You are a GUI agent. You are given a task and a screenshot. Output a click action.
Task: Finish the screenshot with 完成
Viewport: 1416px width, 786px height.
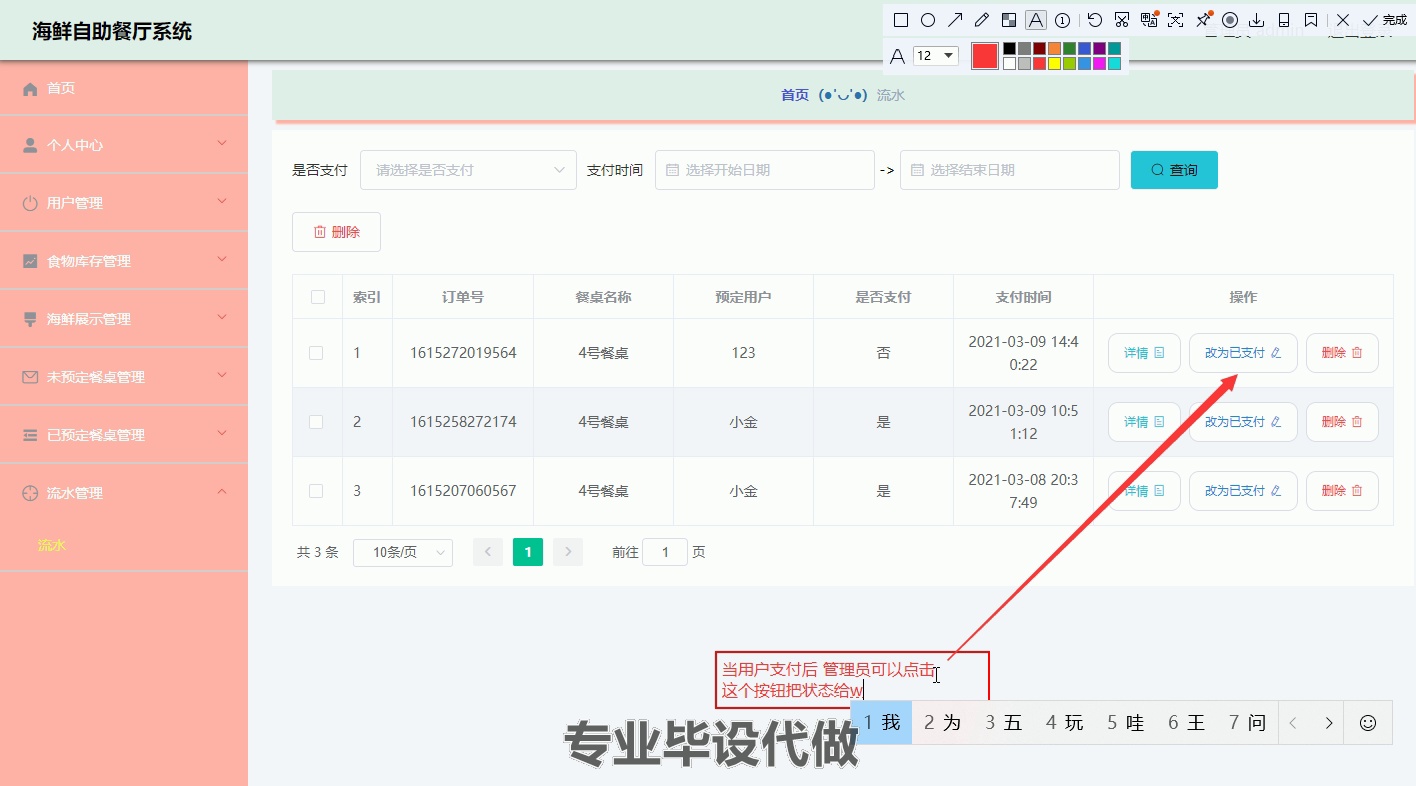tap(1385, 20)
